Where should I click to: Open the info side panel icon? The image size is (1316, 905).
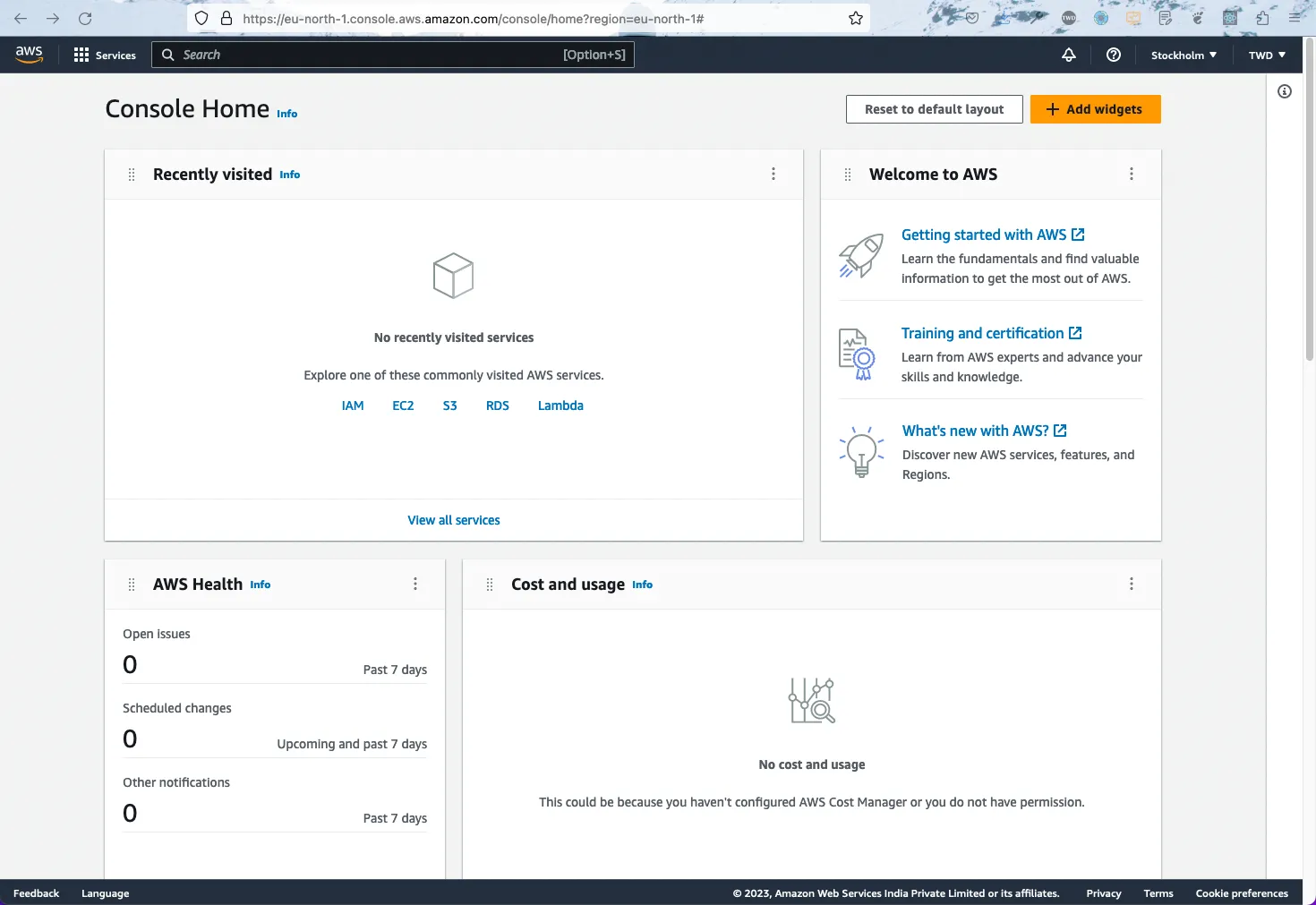click(x=1285, y=91)
